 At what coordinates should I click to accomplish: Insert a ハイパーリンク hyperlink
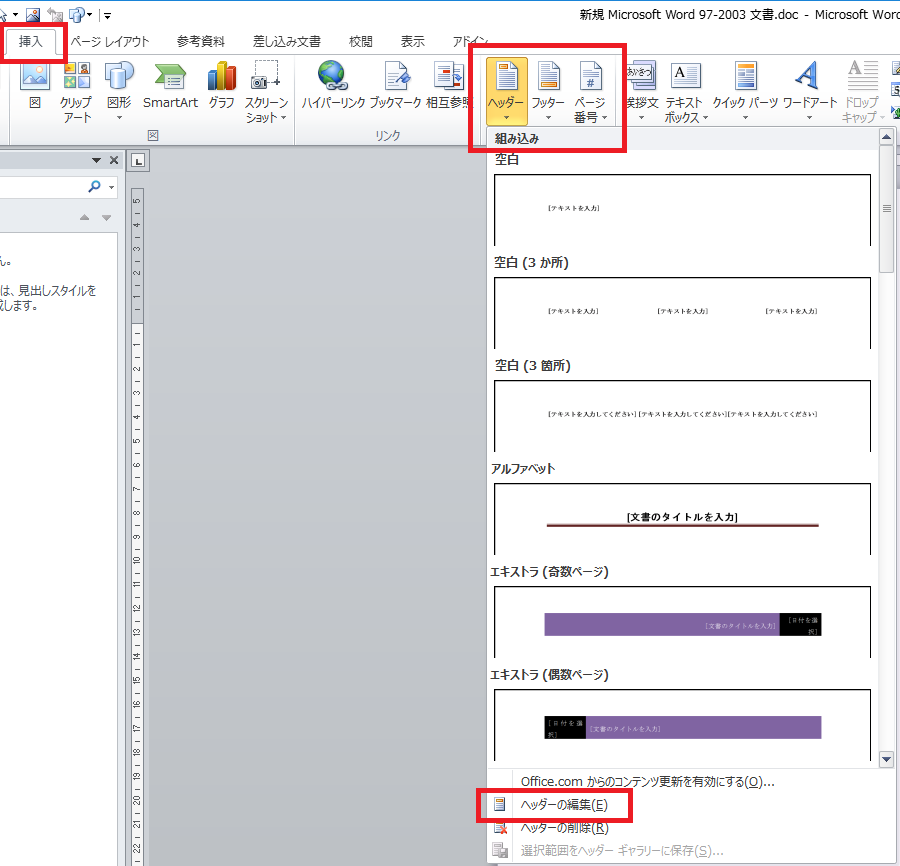pos(333,86)
